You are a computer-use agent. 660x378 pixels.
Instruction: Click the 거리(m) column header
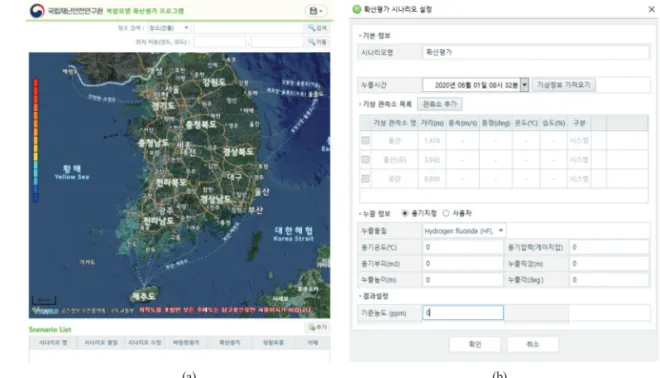click(432, 123)
